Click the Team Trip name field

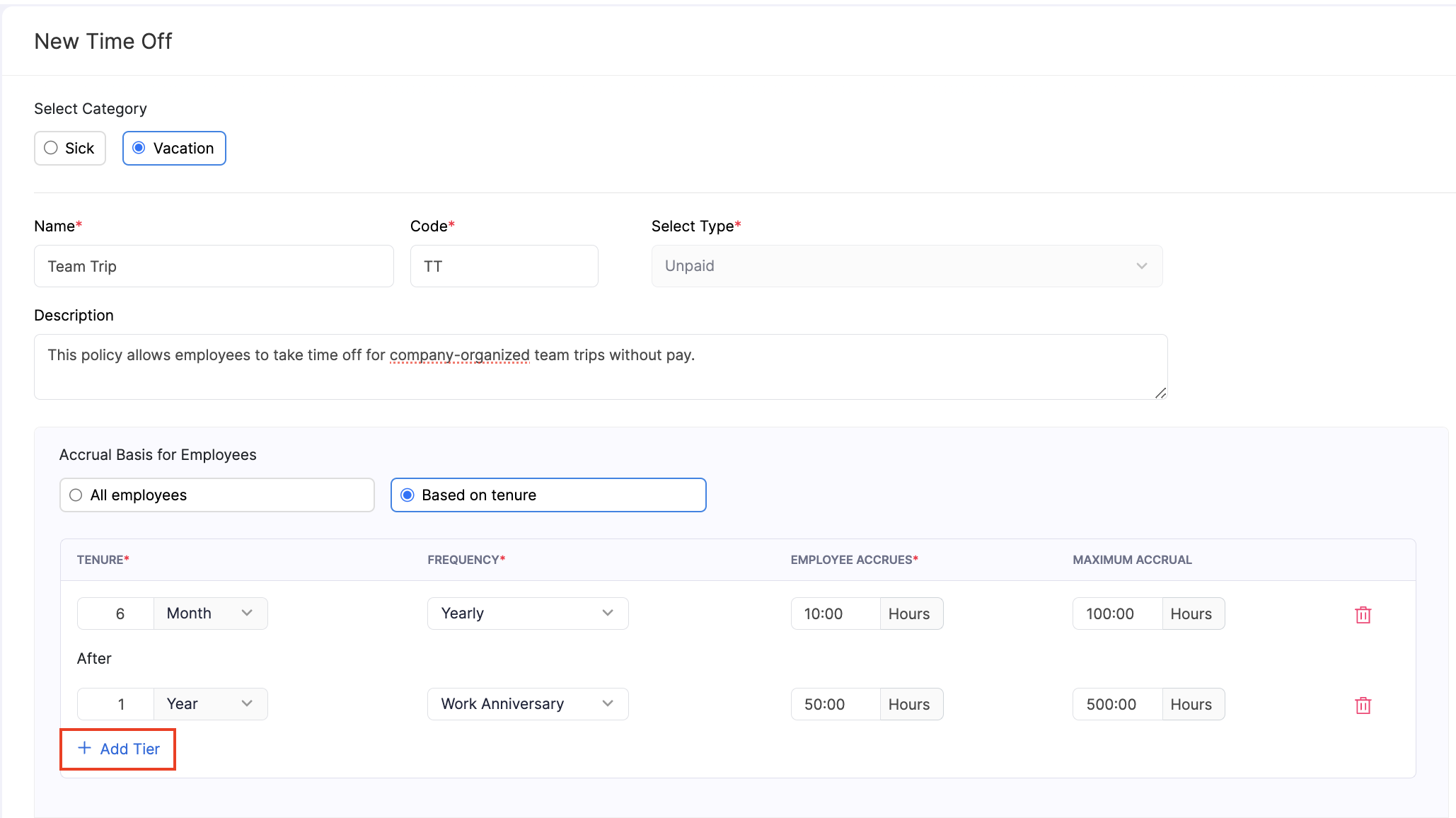[x=214, y=266]
